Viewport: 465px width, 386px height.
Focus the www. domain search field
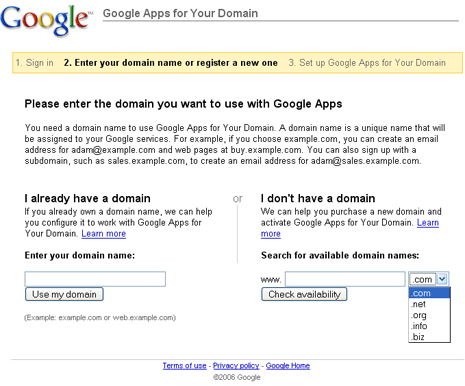coord(345,279)
